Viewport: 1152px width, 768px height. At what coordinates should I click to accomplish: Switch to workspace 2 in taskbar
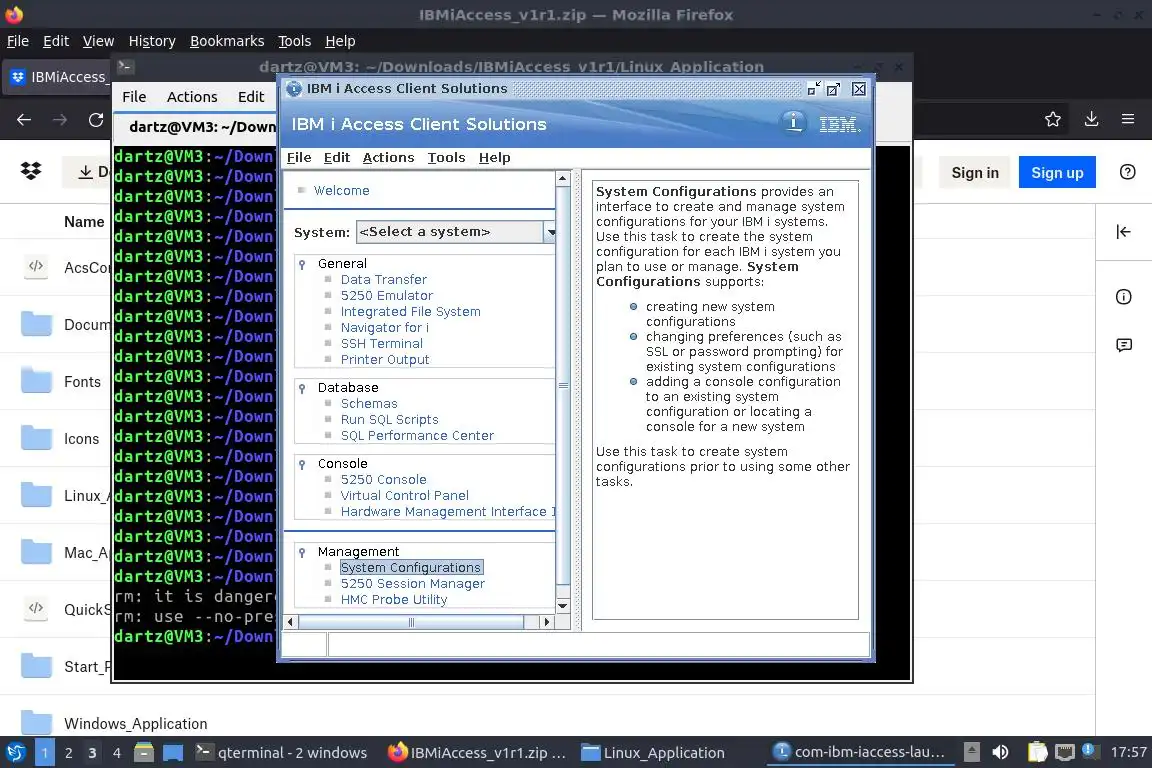coord(68,753)
